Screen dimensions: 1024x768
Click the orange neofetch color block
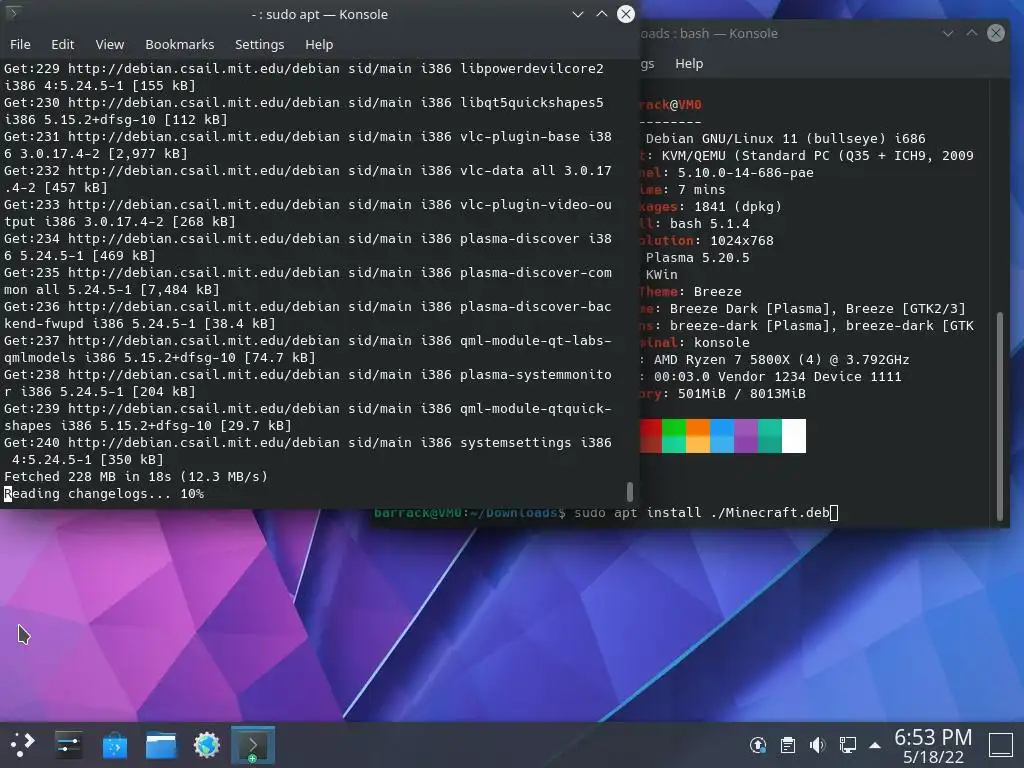point(697,436)
